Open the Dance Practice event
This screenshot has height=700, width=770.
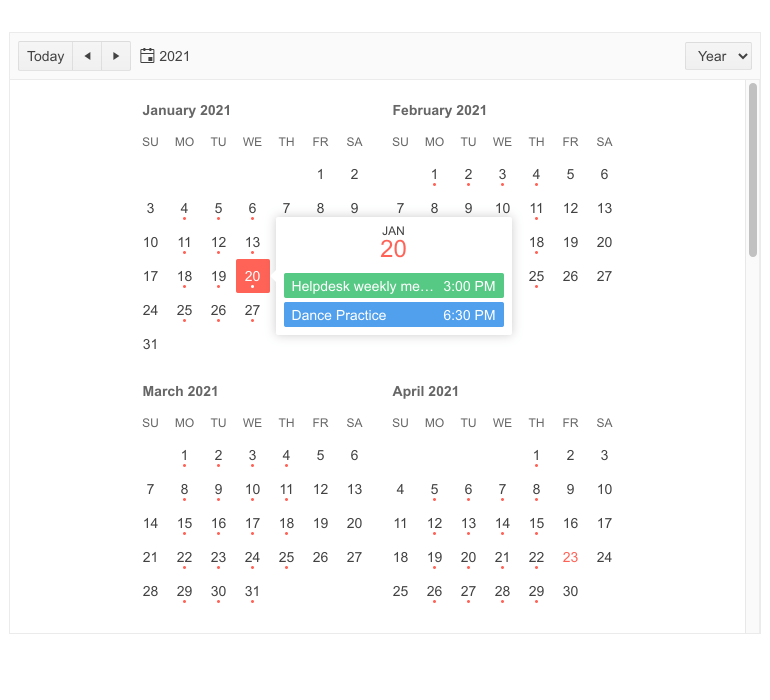[x=394, y=315]
